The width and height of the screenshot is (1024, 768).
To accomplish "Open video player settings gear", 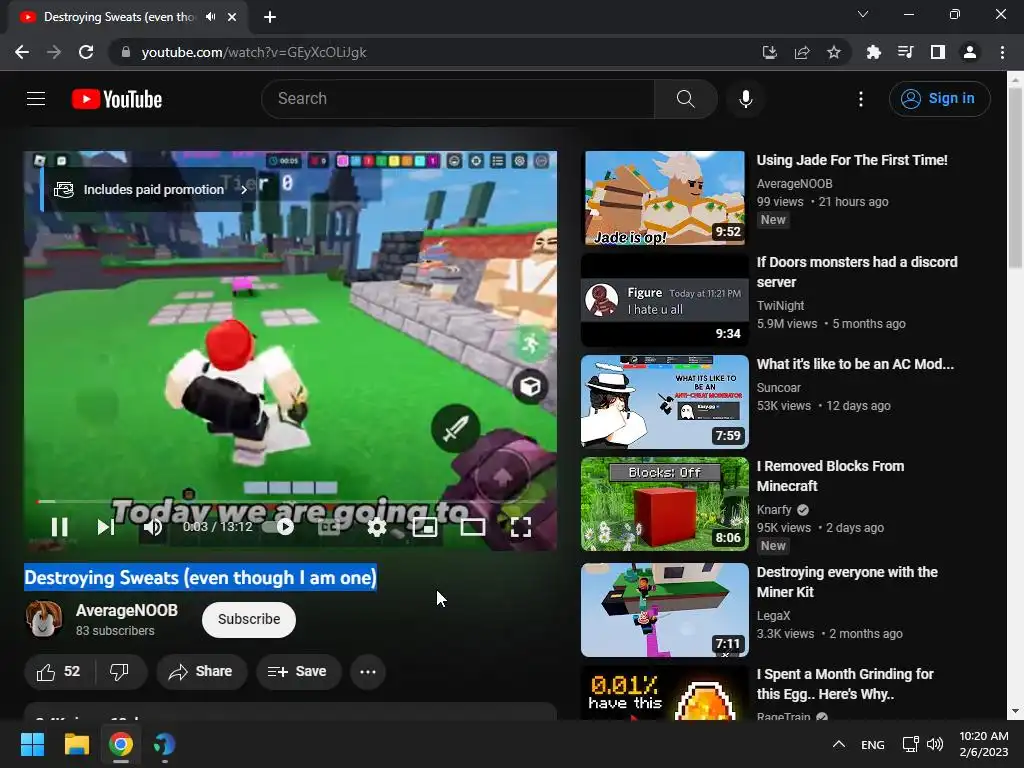I will point(377,526).
